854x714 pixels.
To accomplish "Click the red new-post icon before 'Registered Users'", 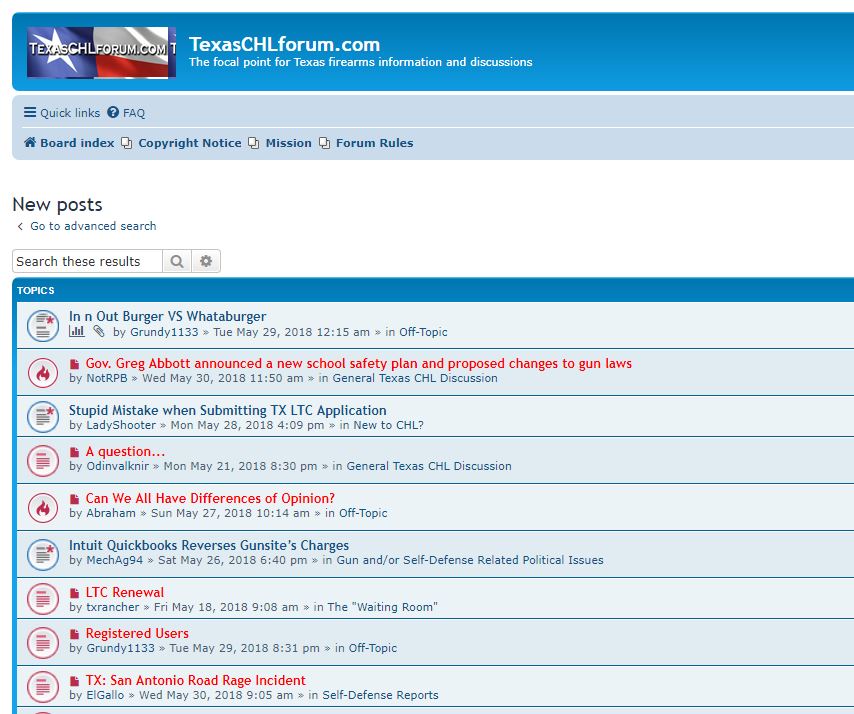I will point(75,634).
